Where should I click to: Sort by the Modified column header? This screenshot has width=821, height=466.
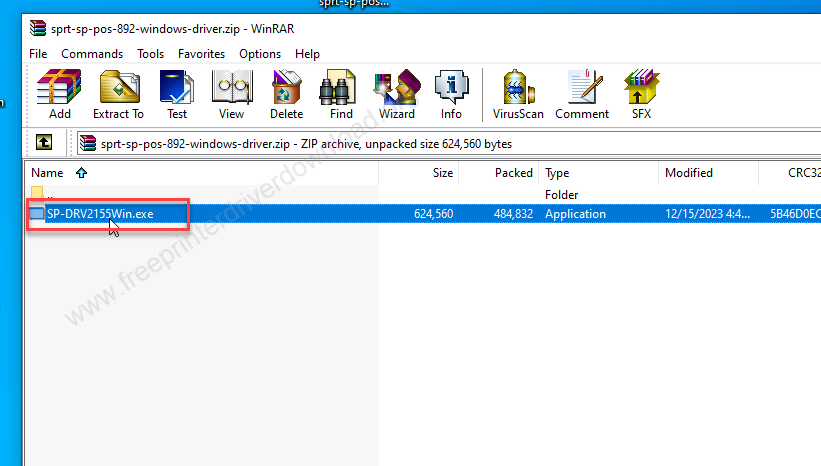pyautogui.click(x=708, y=173)
